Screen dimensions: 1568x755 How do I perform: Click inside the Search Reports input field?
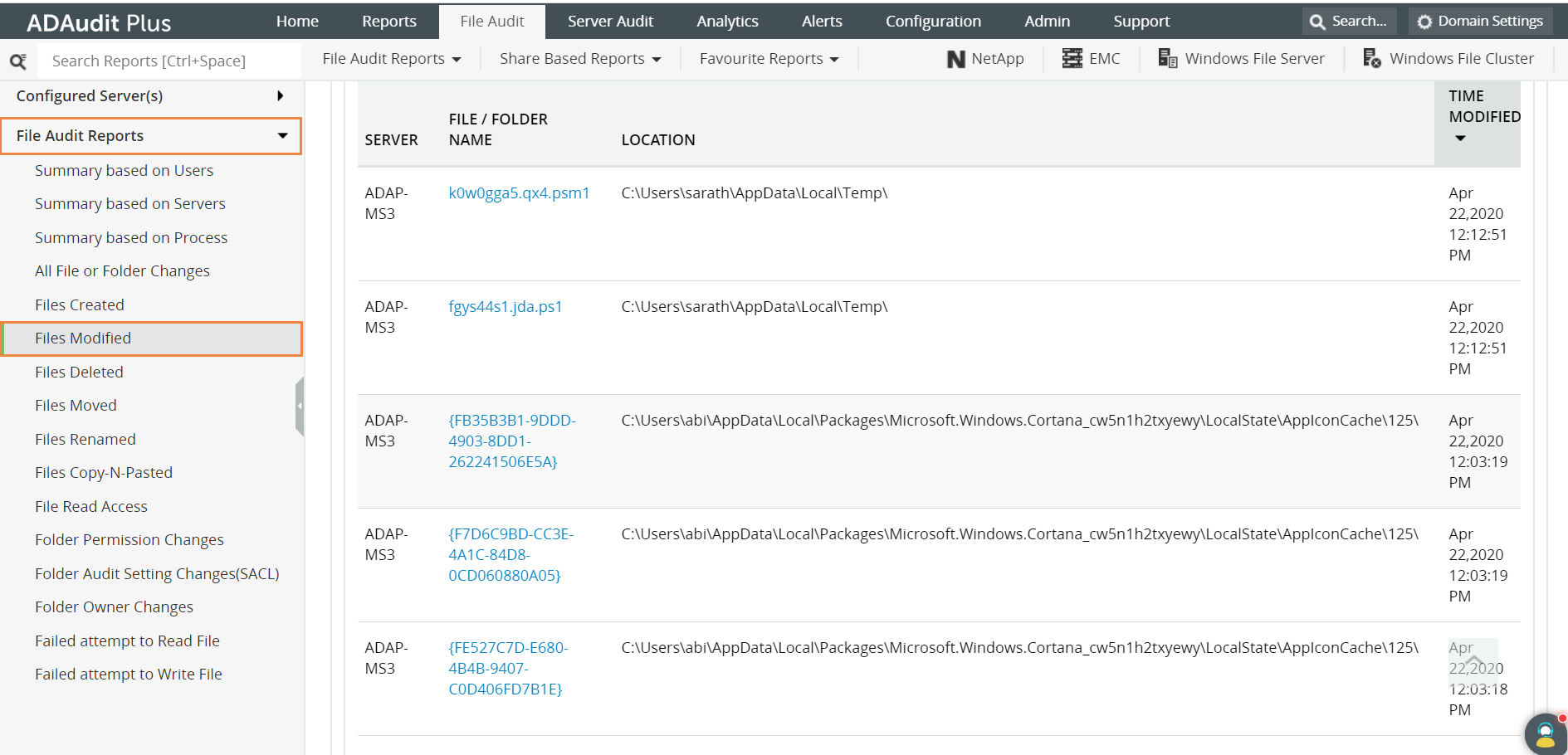pos(166,60)
